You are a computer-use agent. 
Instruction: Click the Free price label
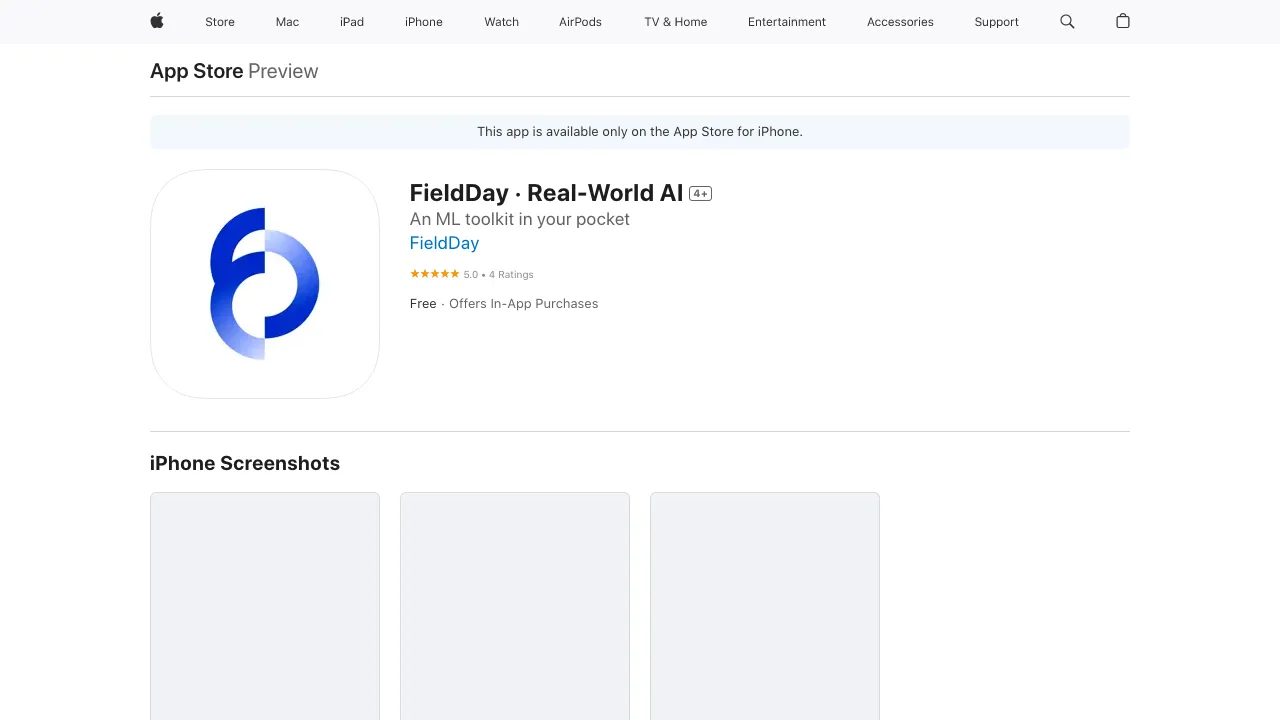(x=423, y=304)
